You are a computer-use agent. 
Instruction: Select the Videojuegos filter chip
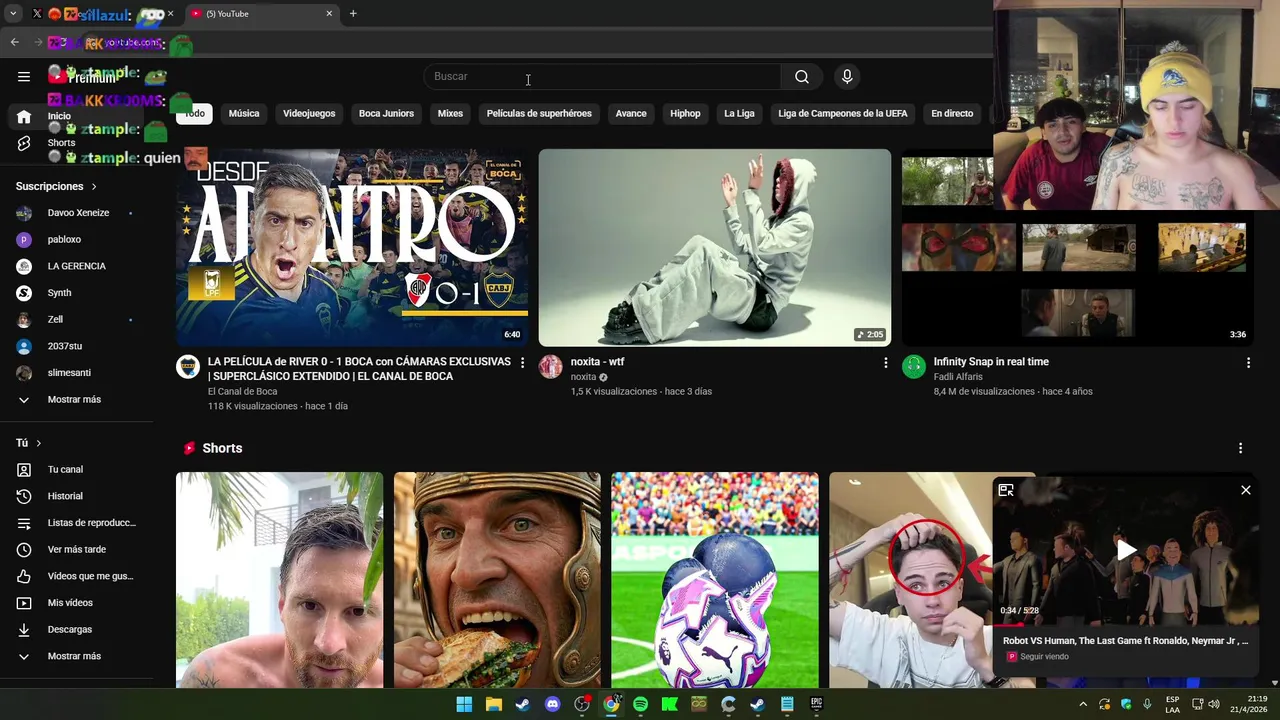pos(309,114)
